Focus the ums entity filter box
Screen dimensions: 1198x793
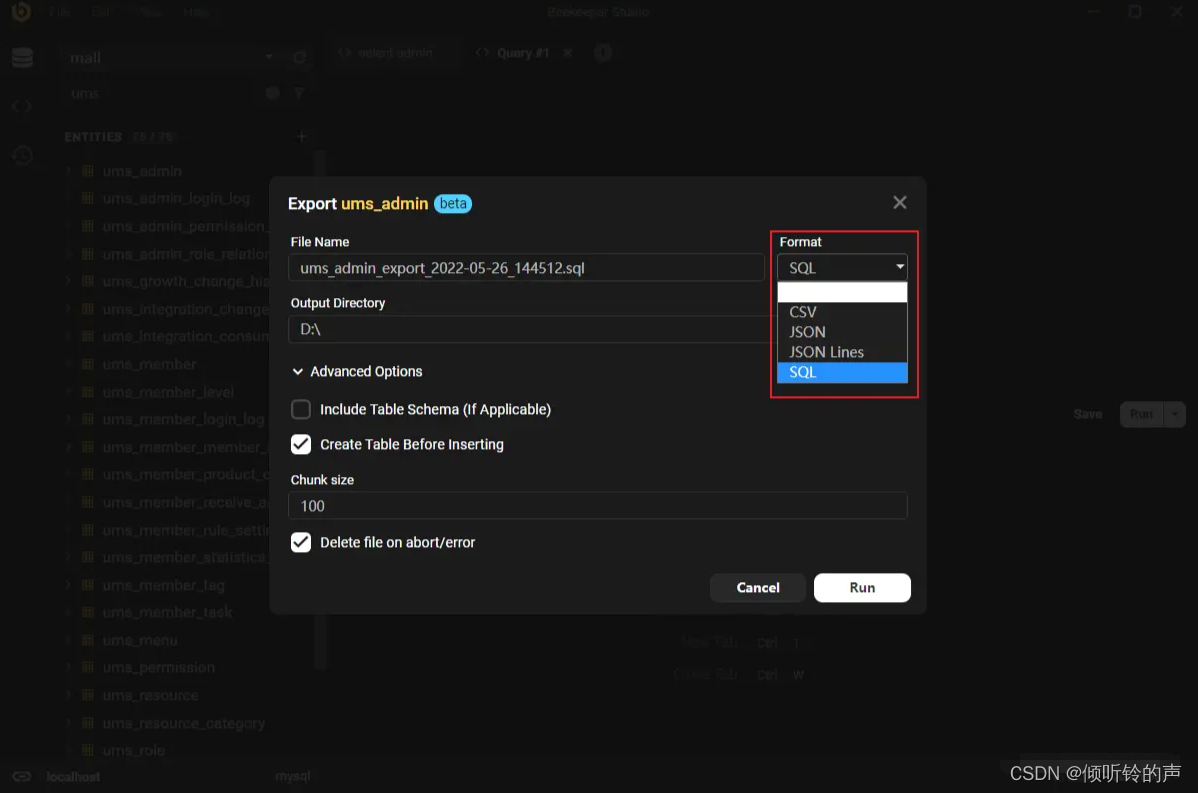coord(164,93)
